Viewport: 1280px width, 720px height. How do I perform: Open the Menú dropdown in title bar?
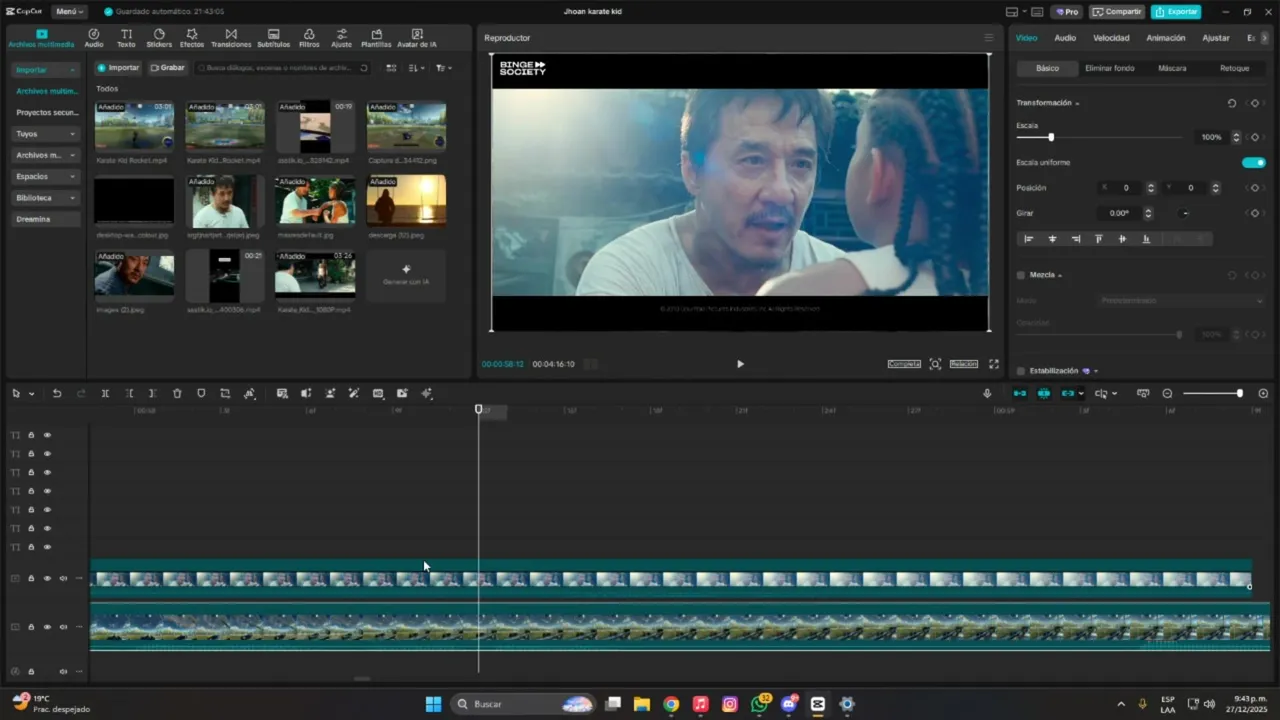click(x=69, y=12)
